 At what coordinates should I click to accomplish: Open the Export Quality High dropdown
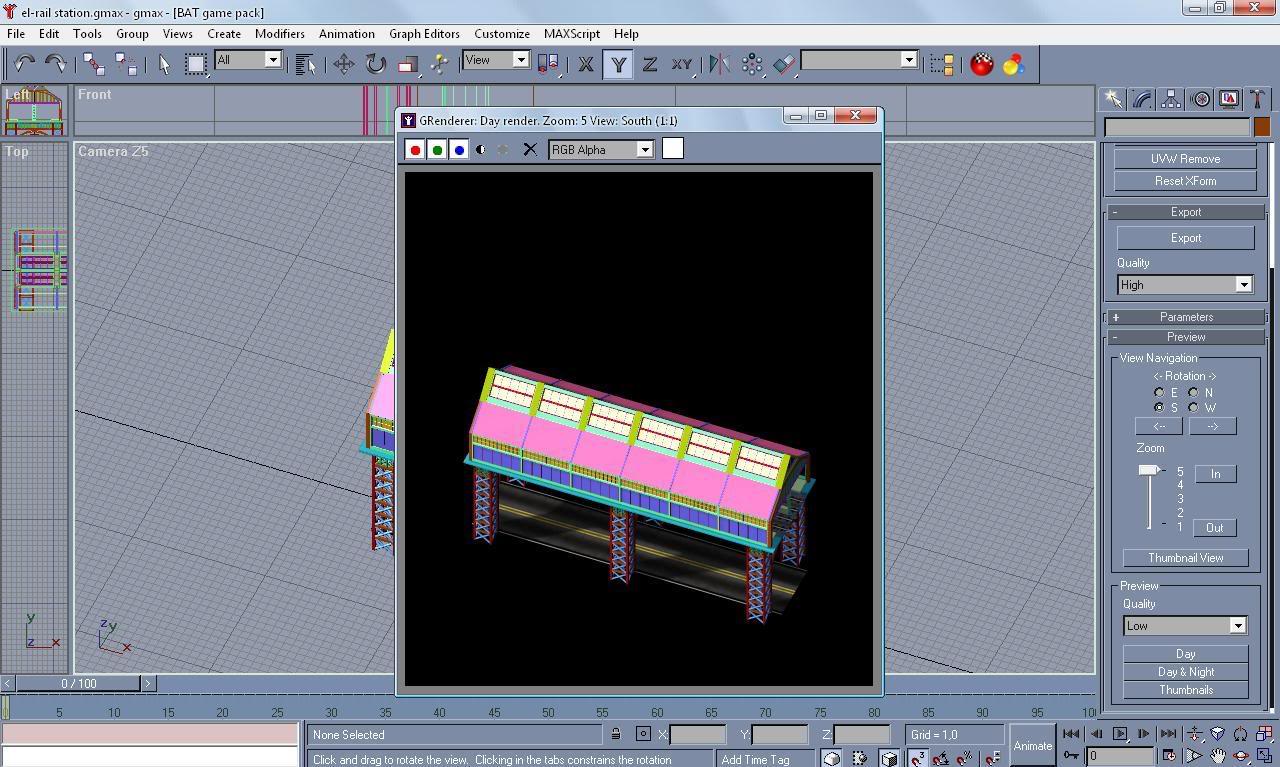1185,285
